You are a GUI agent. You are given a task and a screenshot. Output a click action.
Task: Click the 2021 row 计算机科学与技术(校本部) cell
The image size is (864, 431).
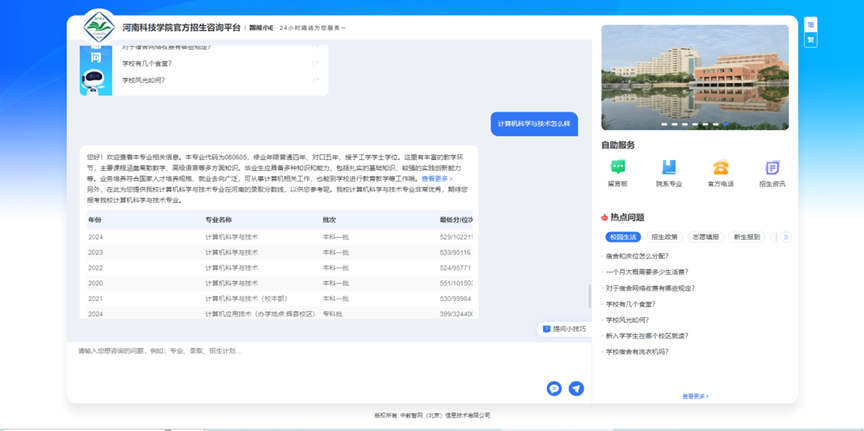point(246,299)
